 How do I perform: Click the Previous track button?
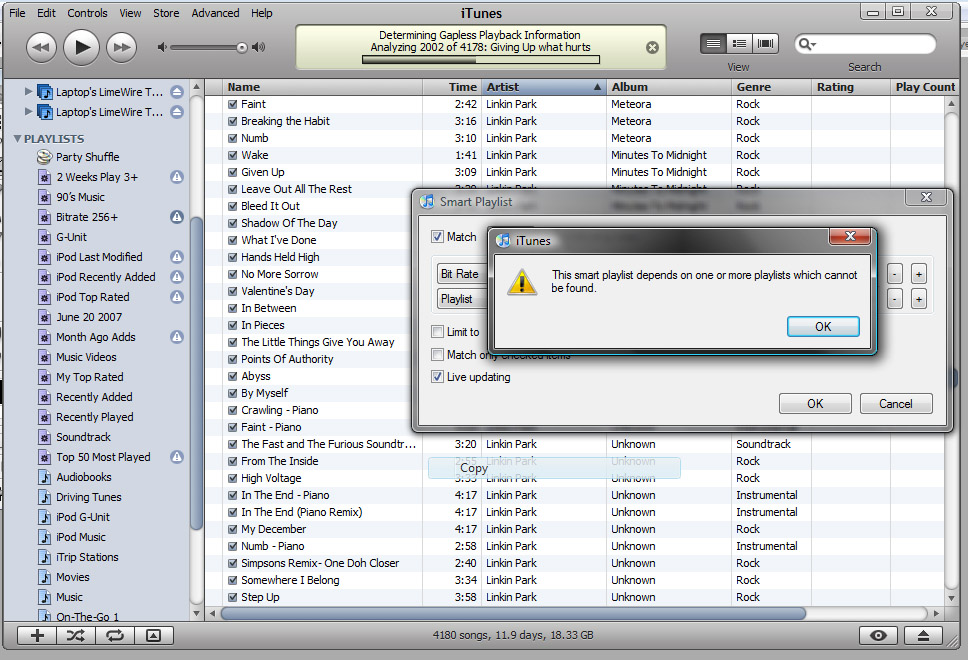point(41,48)
